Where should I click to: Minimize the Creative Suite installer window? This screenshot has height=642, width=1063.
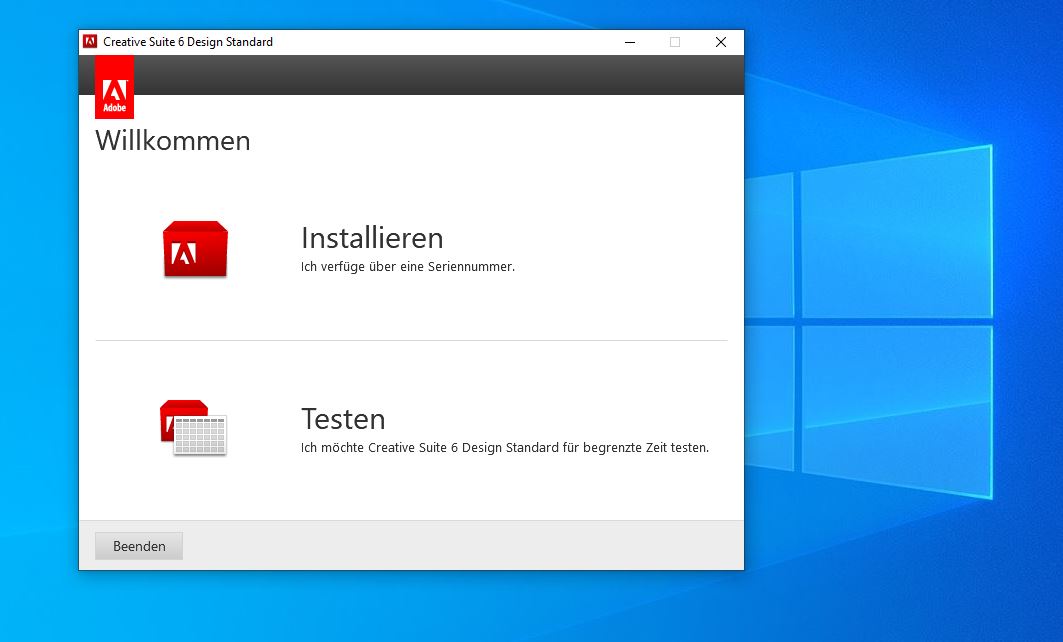pos(630,42)
